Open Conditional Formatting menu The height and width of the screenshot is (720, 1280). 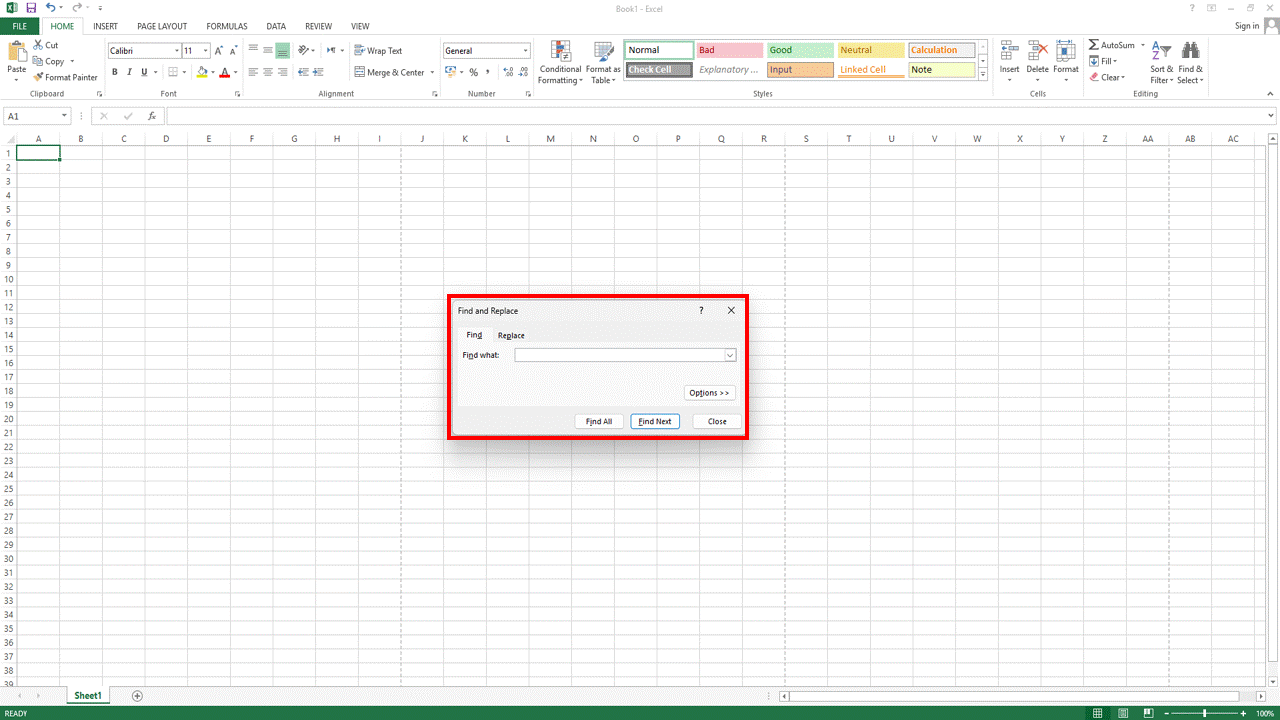click(560, 62)
